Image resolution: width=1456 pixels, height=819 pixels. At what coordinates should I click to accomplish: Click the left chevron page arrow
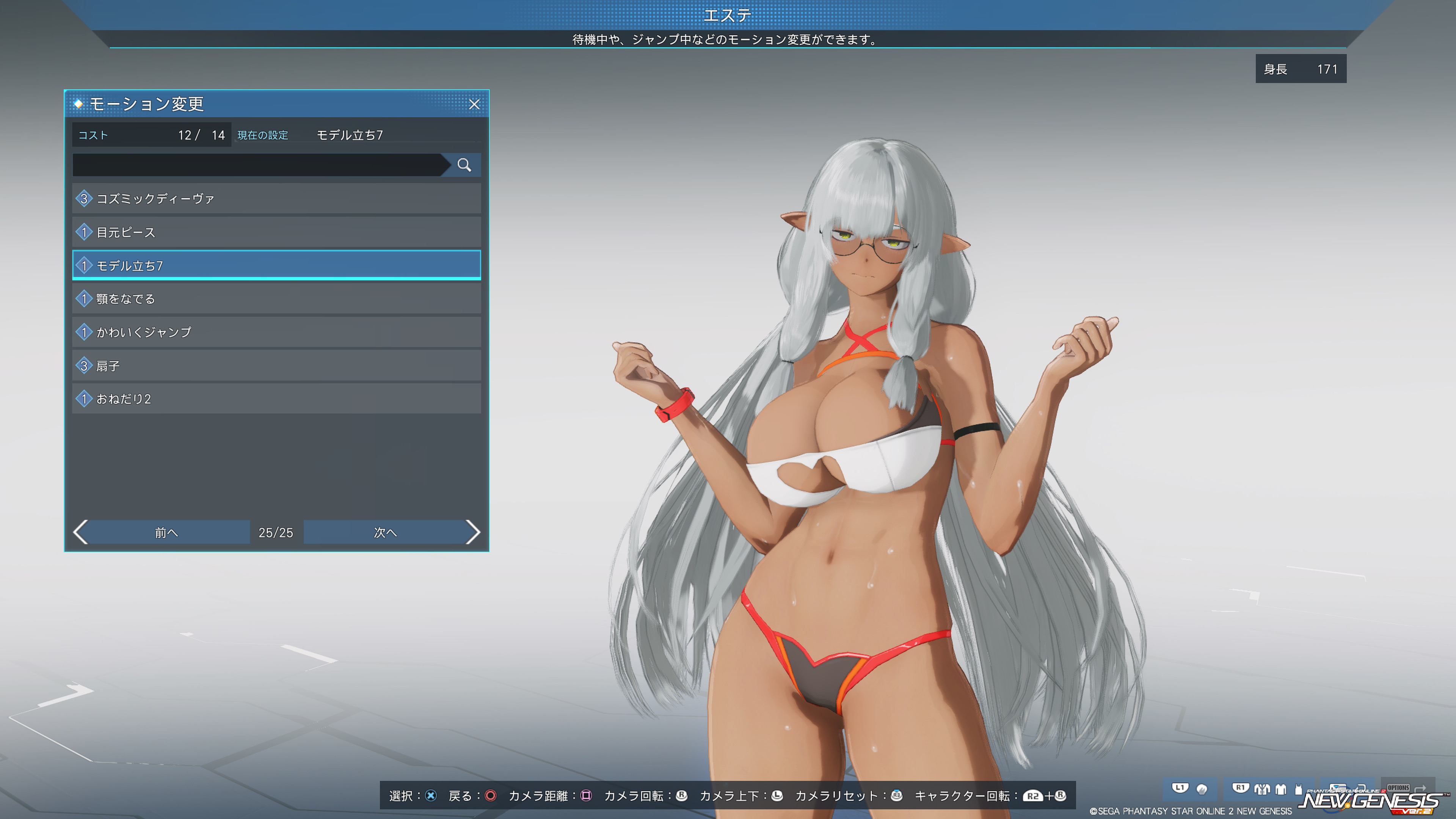point(81,532)
